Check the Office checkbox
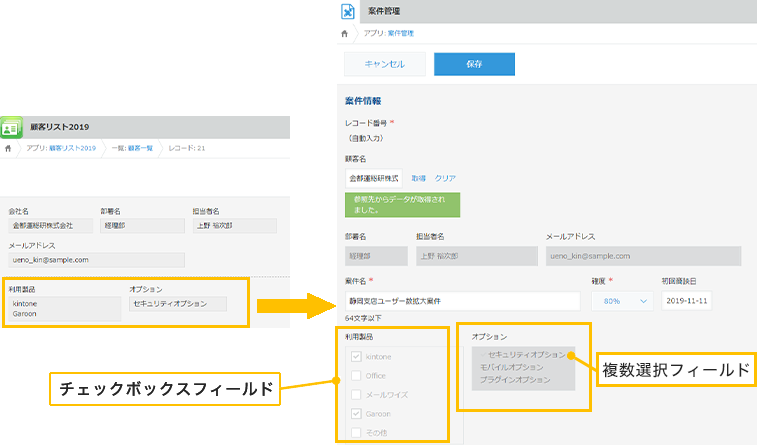The width and height of the screenshot is (757, 445). [x=357, y=376]
